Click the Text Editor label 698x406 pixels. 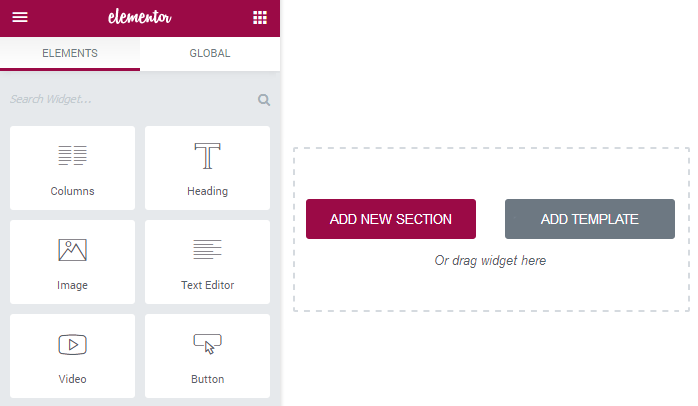[x=207, y=285]
